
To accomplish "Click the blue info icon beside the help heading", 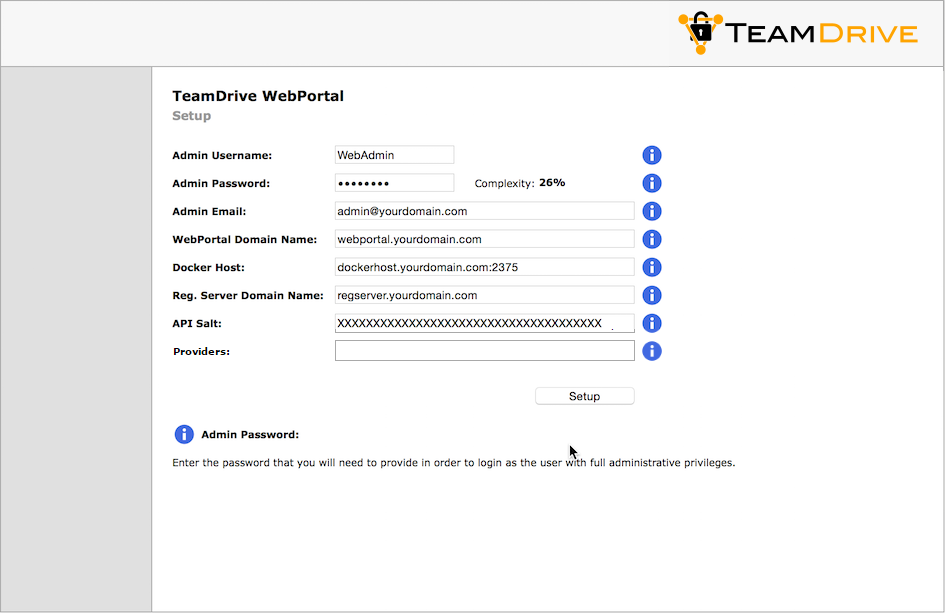I will click(184, 434).
